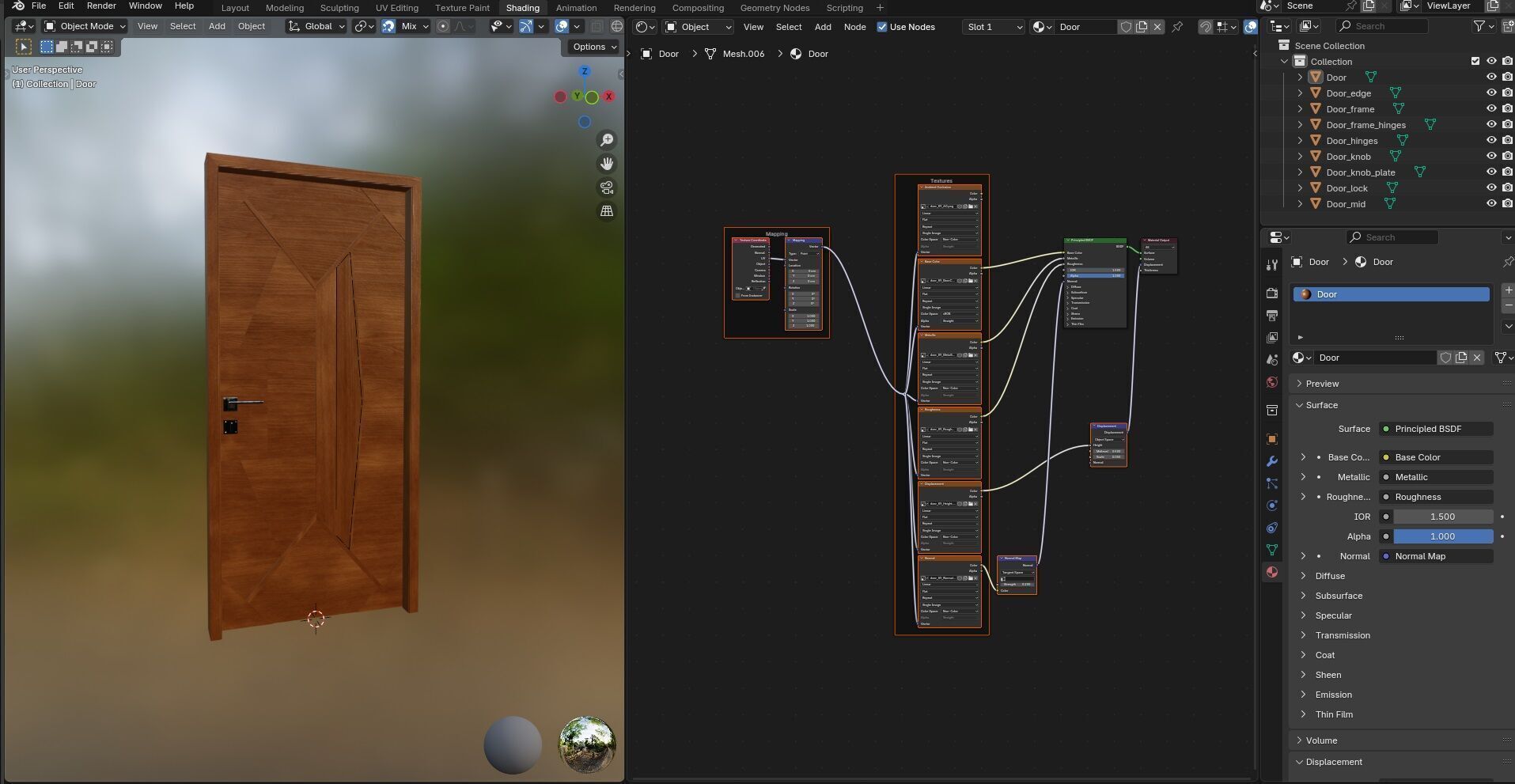Expand the Door_mid outliner item

coord(1300,204)
